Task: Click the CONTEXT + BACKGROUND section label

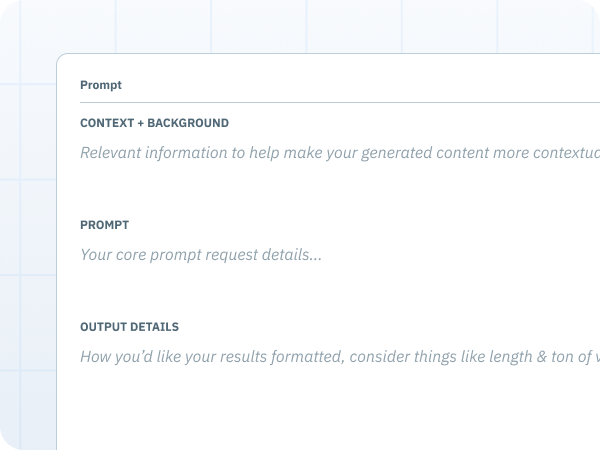Action: point(154,123)
